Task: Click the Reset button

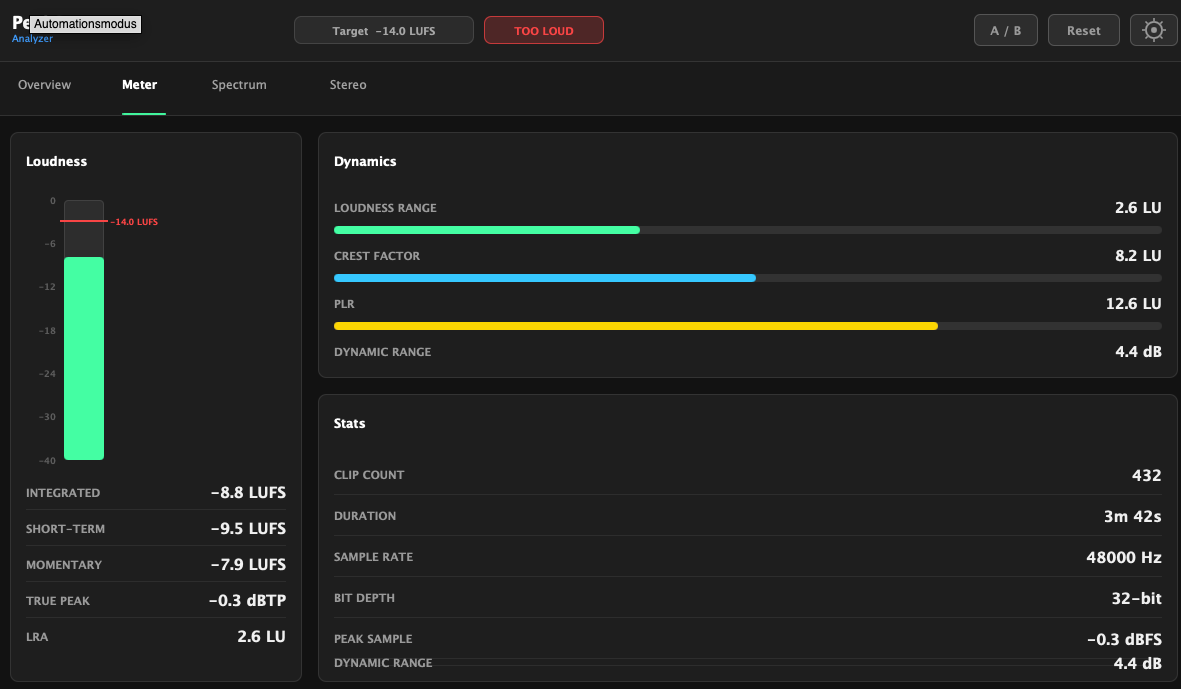Action: click(1083, 30)
